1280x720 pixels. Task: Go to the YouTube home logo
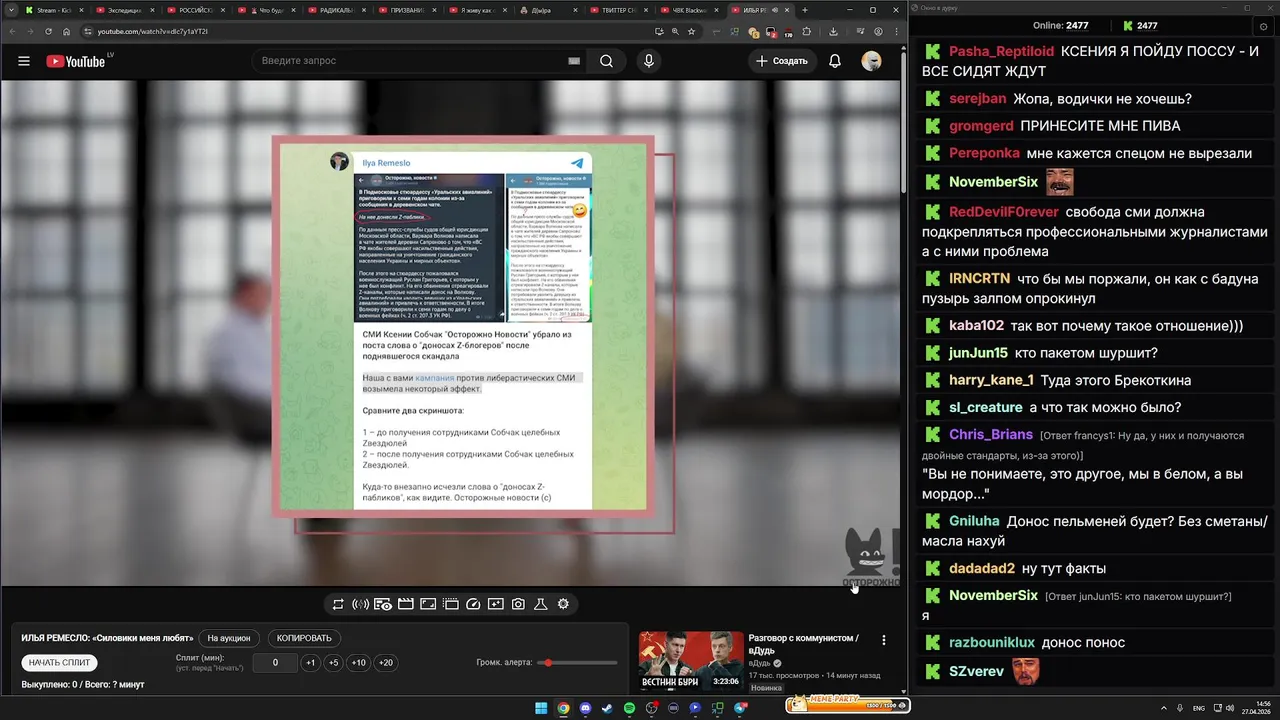[x=77, y=61]
